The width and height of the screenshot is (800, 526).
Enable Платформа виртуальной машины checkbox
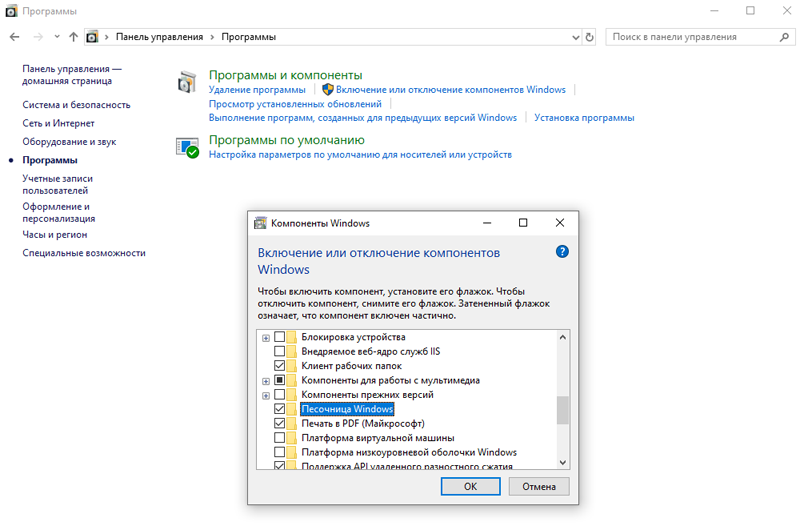280,438
